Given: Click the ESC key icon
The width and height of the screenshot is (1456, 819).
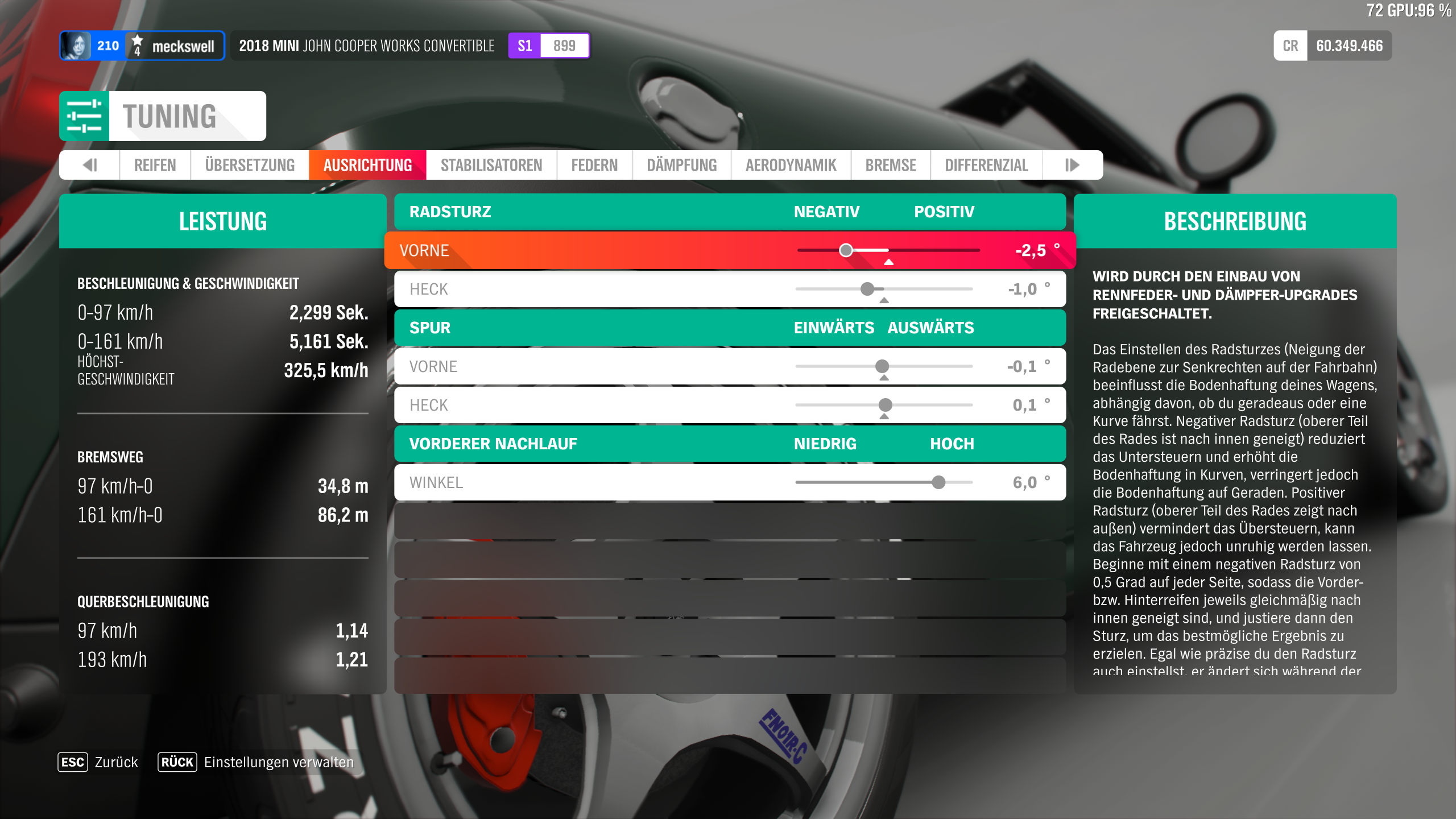Looking at the screenshot, I should (x=72, y=762).
